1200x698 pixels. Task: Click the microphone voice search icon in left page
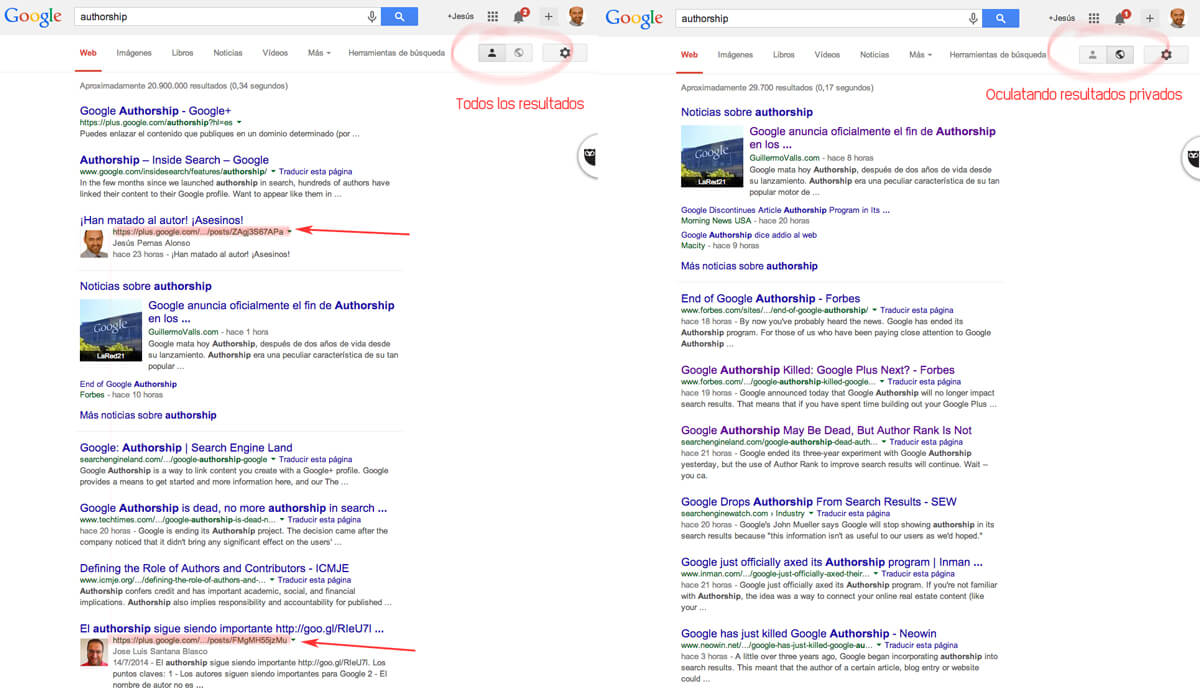point(372,17)
